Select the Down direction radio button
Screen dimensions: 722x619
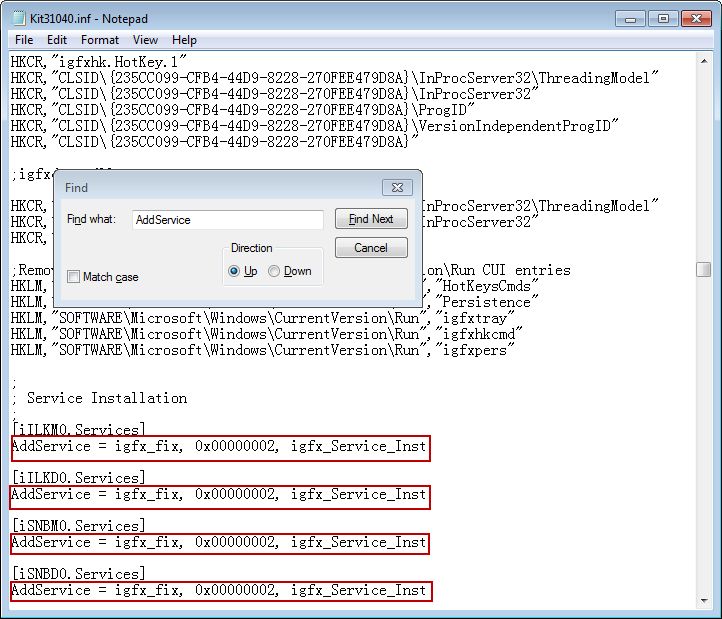pyautogui.click(x=274, y=271)
